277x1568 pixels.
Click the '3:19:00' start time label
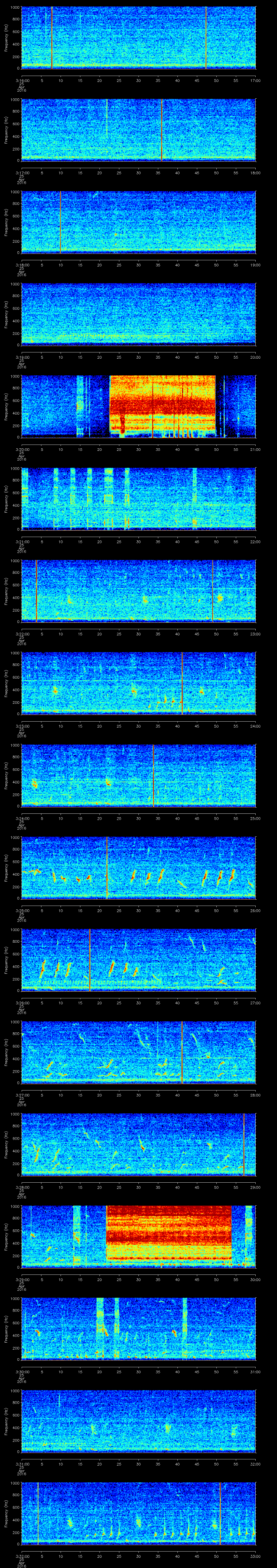(22, 357)
